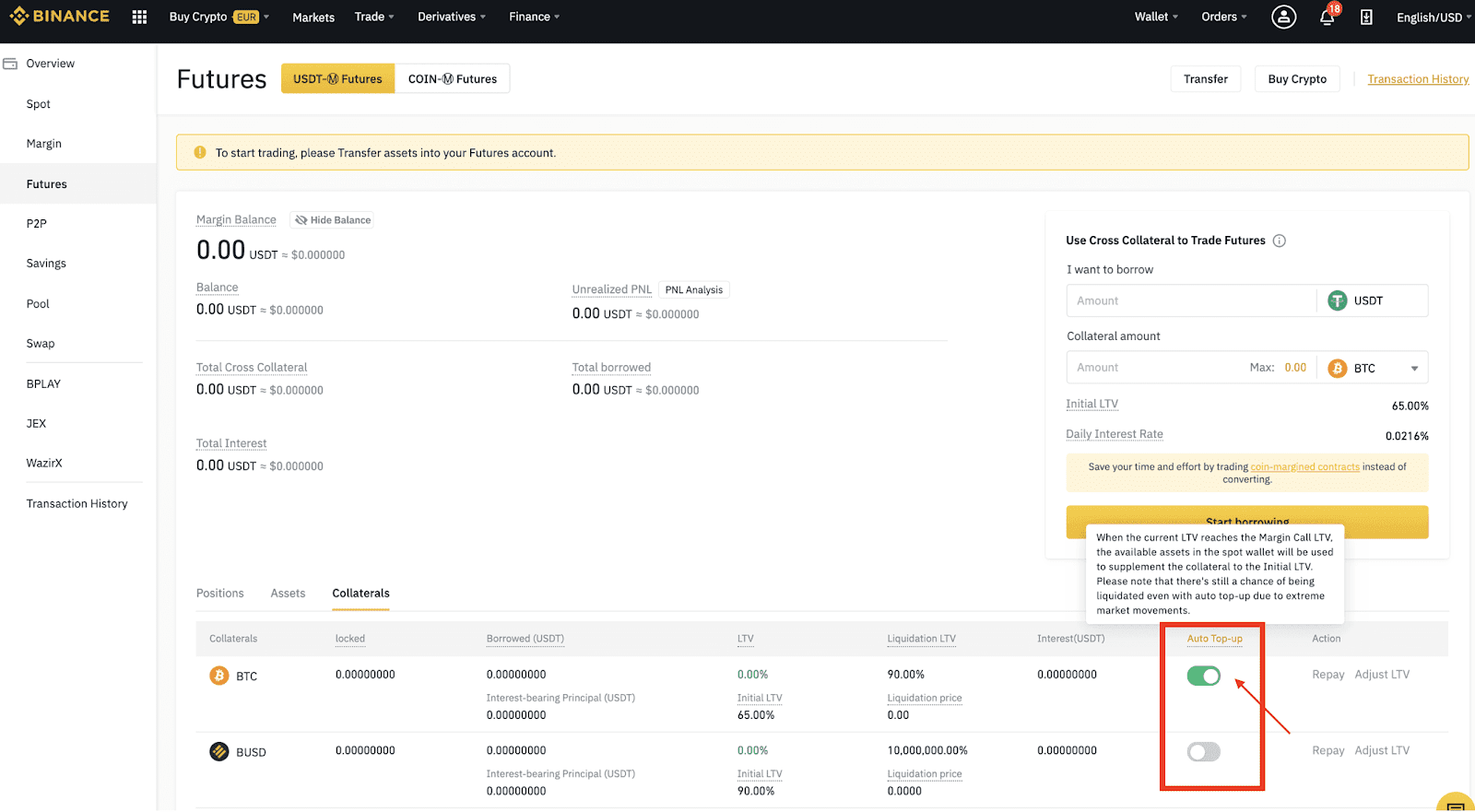Open Spot in the sidebar
The height and width of the screenshot is (812, 1475).
coord(39,104)
